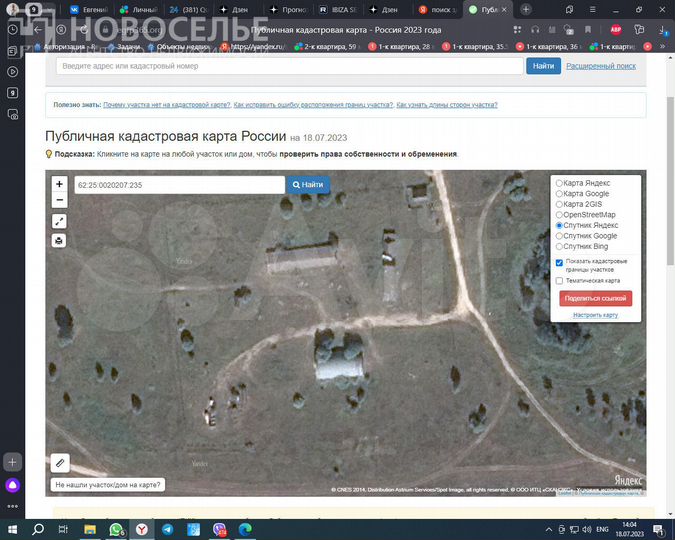Open link Почему участка нет на кадастровой карте
The width and height of the screenshot is (675, 540).
[167, 105]
